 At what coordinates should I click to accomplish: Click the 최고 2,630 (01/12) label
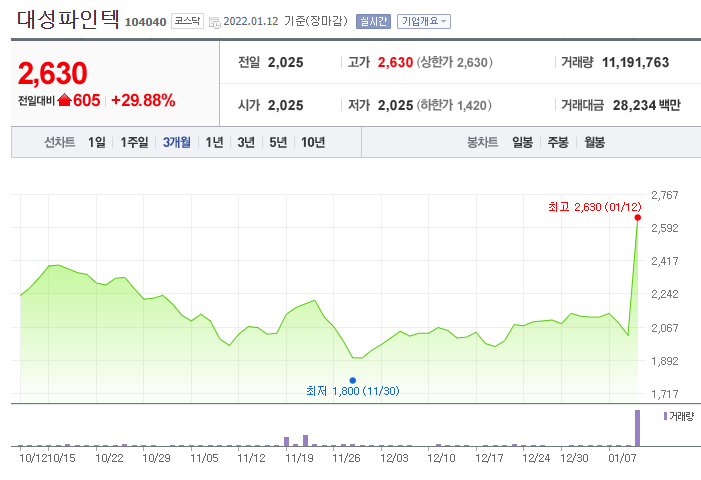click(595, 207)
